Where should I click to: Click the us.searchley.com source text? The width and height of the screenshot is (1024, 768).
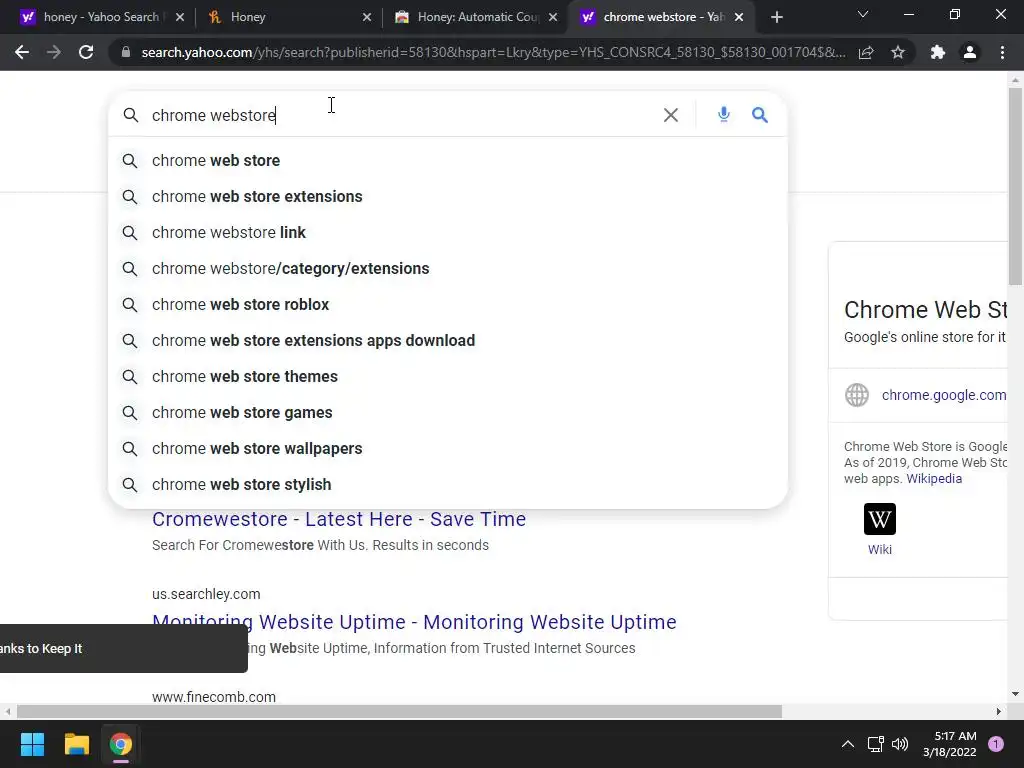(206, 594)
